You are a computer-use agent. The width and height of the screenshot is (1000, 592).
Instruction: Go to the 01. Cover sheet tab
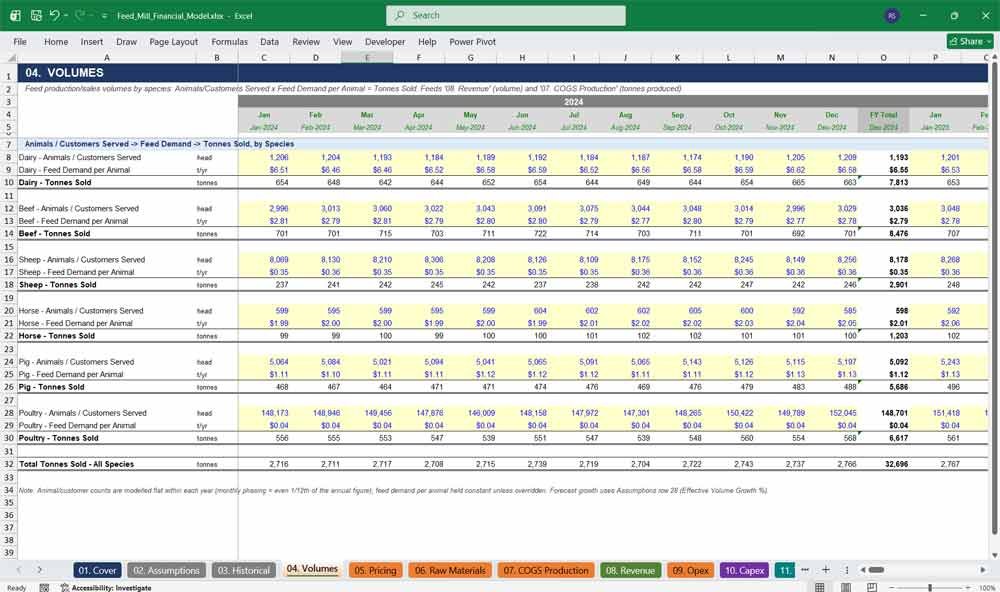click(98, 570)
